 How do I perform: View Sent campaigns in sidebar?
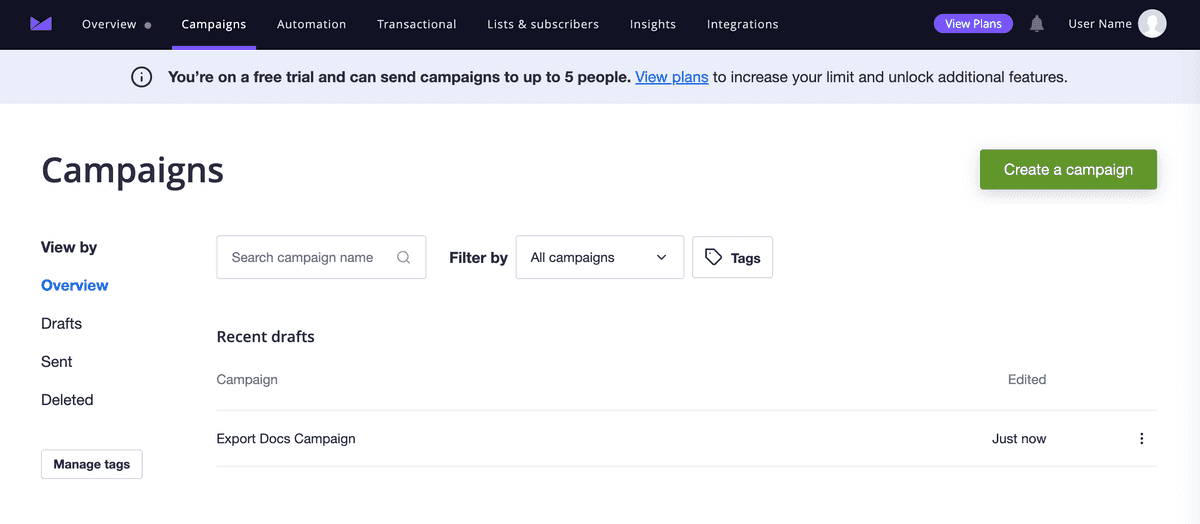(x=57, y=362)
